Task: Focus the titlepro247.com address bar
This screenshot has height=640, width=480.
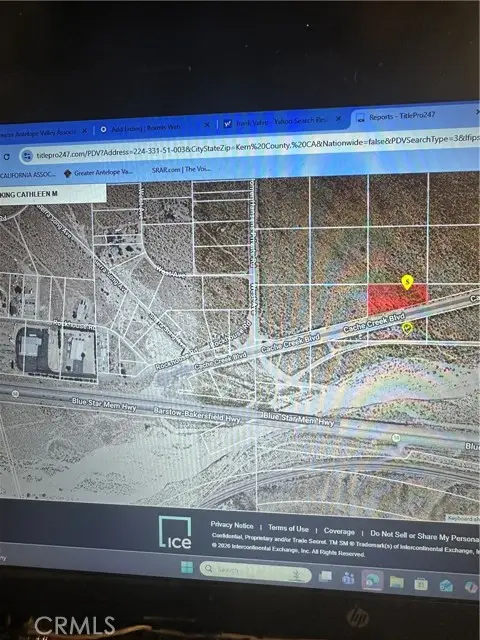Action: [253, 147]
